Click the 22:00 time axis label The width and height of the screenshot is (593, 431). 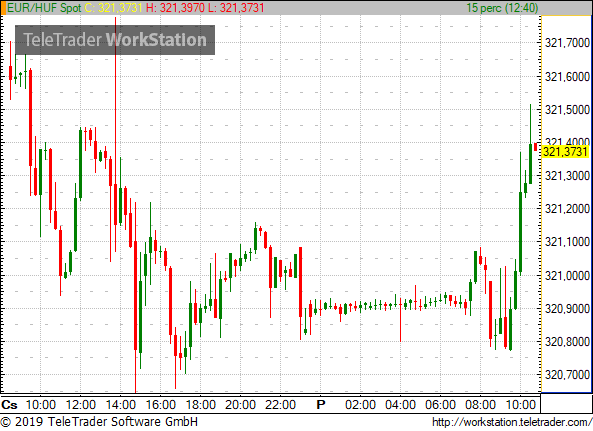point(280,405)
